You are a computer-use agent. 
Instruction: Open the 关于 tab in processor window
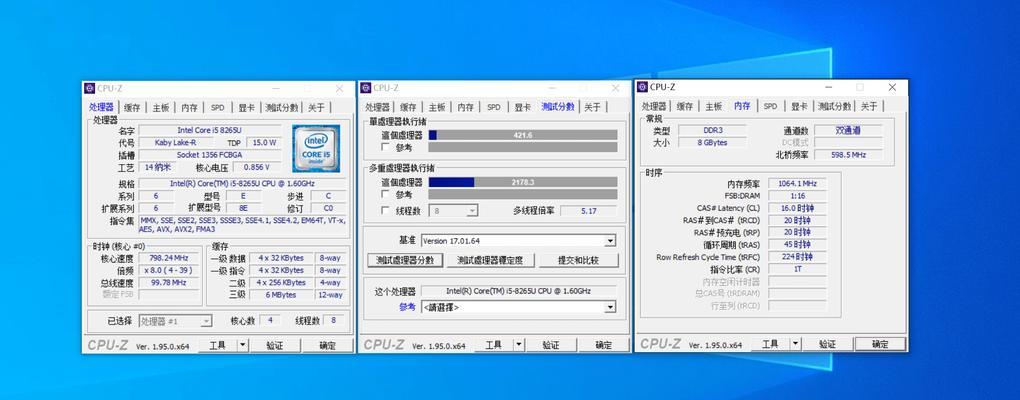click(x=316, y=107)
